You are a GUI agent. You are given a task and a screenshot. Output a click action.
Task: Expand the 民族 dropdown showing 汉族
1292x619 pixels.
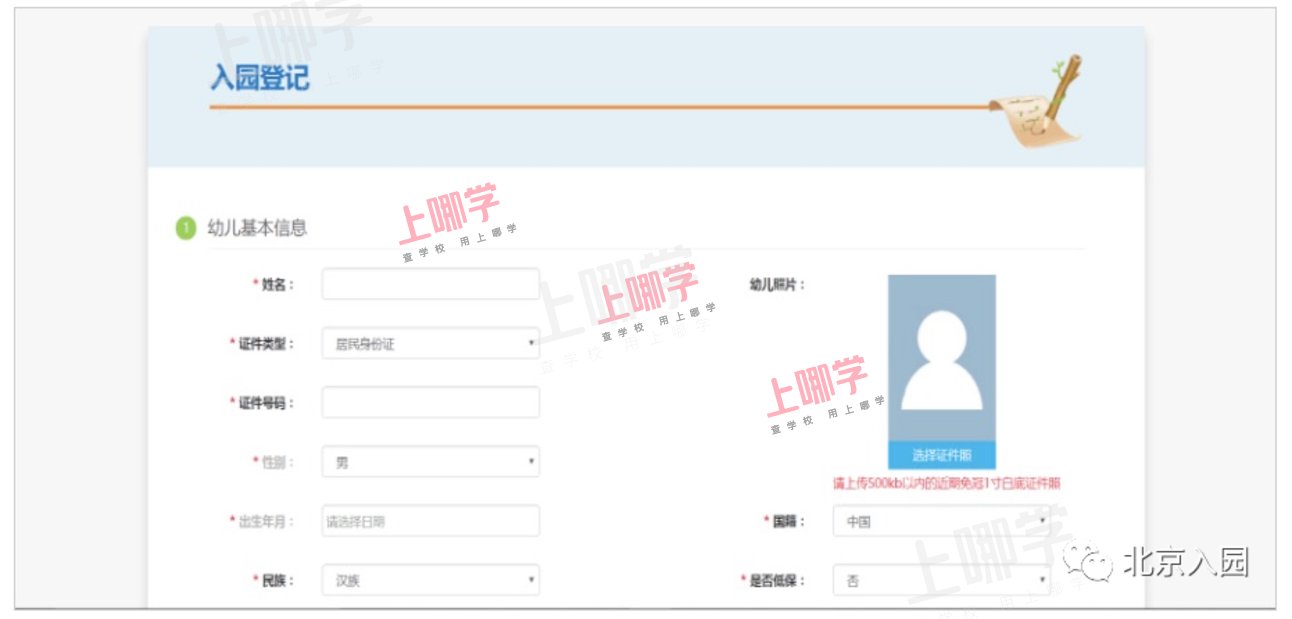(x=430, y=580)
